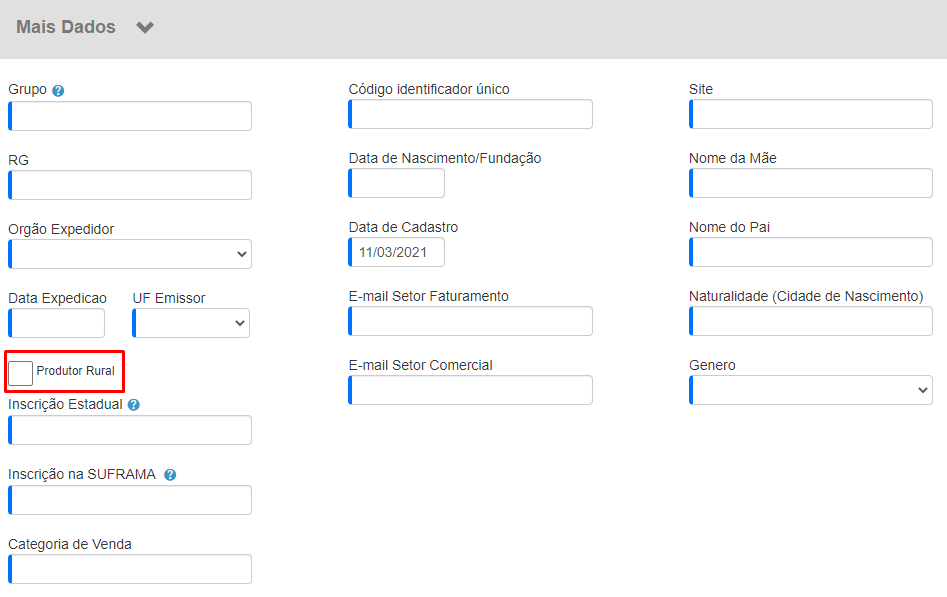947x597 pixels.
Task: Expand the UF Emissor dropdown
Action: [191, 323]
